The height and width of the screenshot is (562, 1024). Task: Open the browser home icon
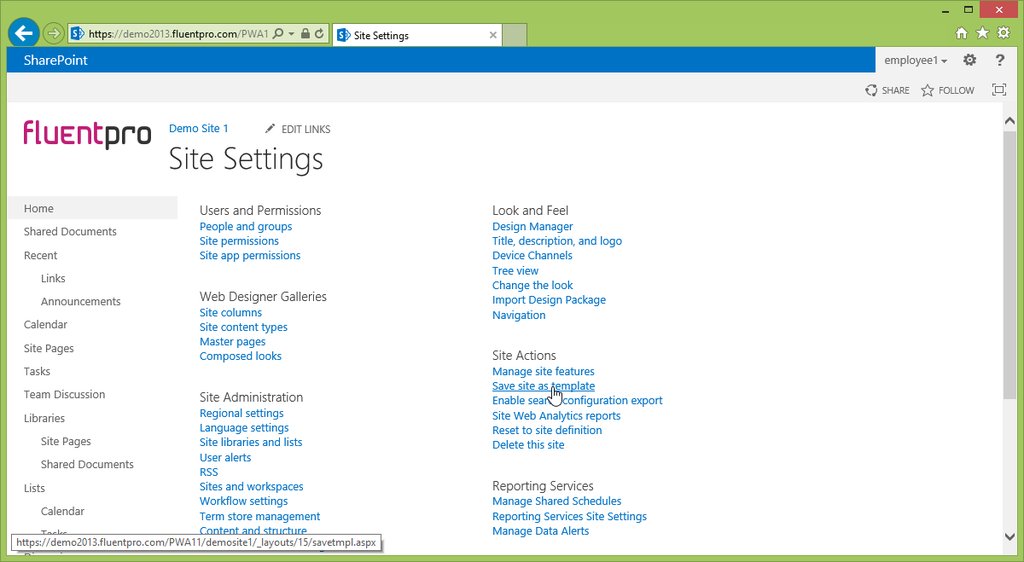pyautogui.click(x=961, y=33)
